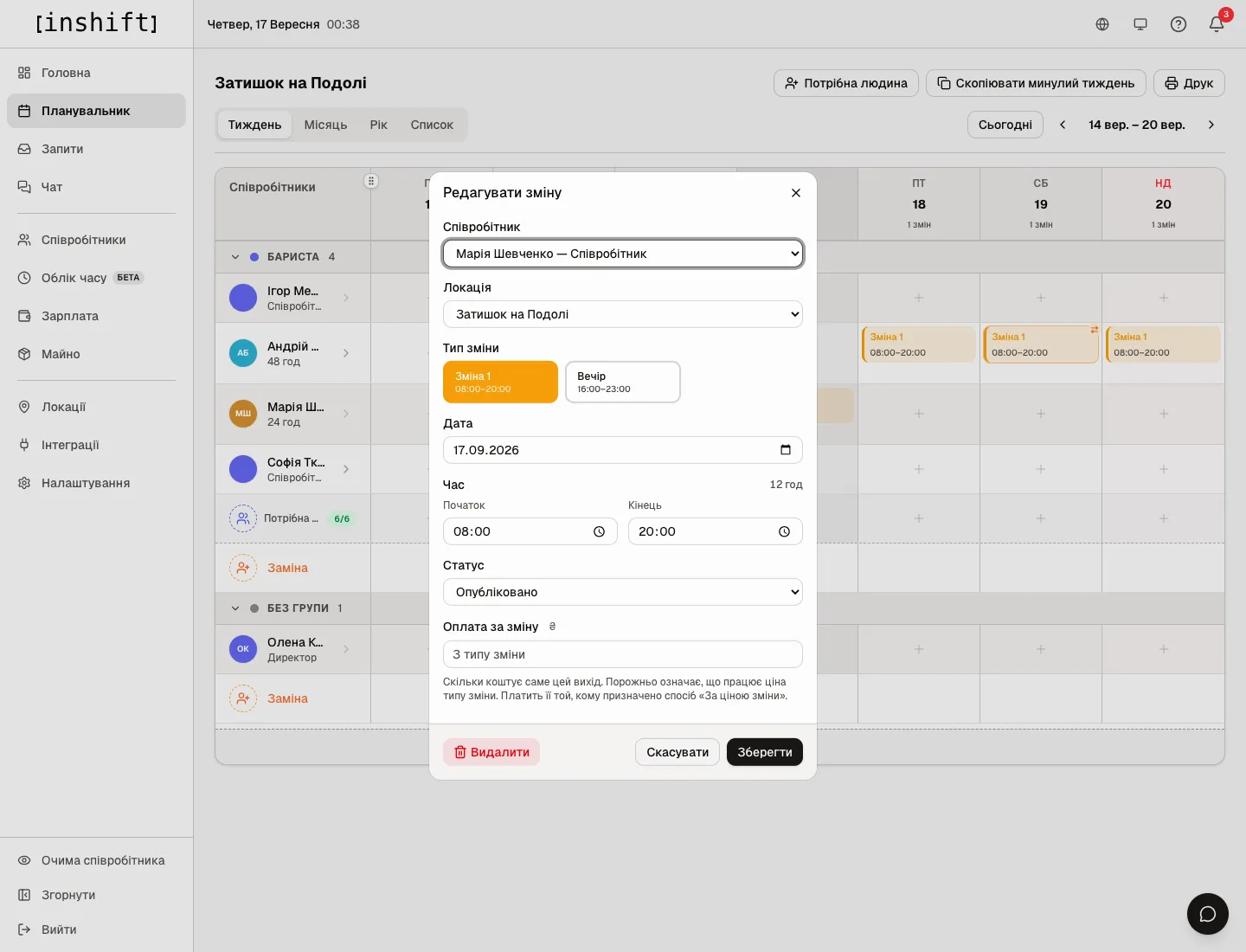The image size is (1246, 952).
Task: Open the Локація dropdown
Action: coord(623,314)
